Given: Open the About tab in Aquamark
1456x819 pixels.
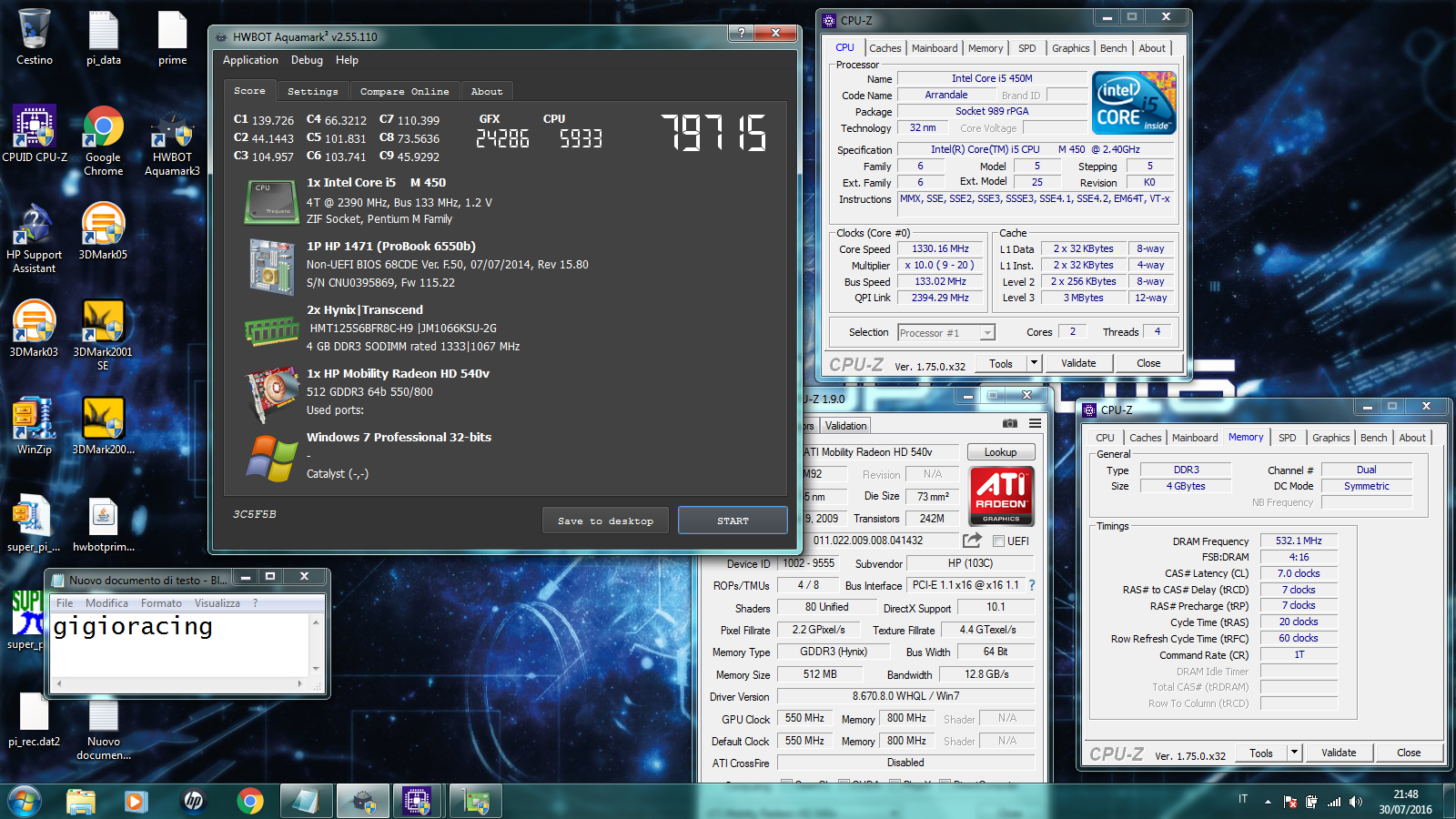Looking at the screenshot, I should [x=487, y=91].
